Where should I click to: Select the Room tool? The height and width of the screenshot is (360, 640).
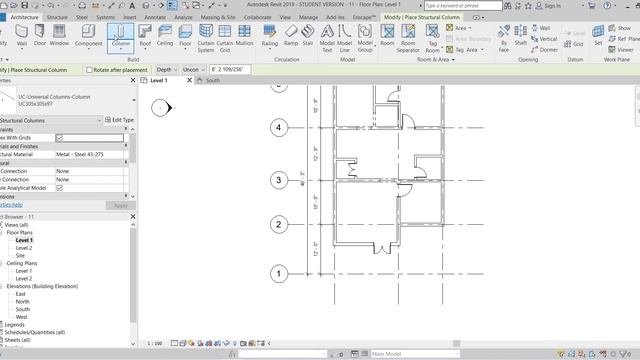click(387, 36)
